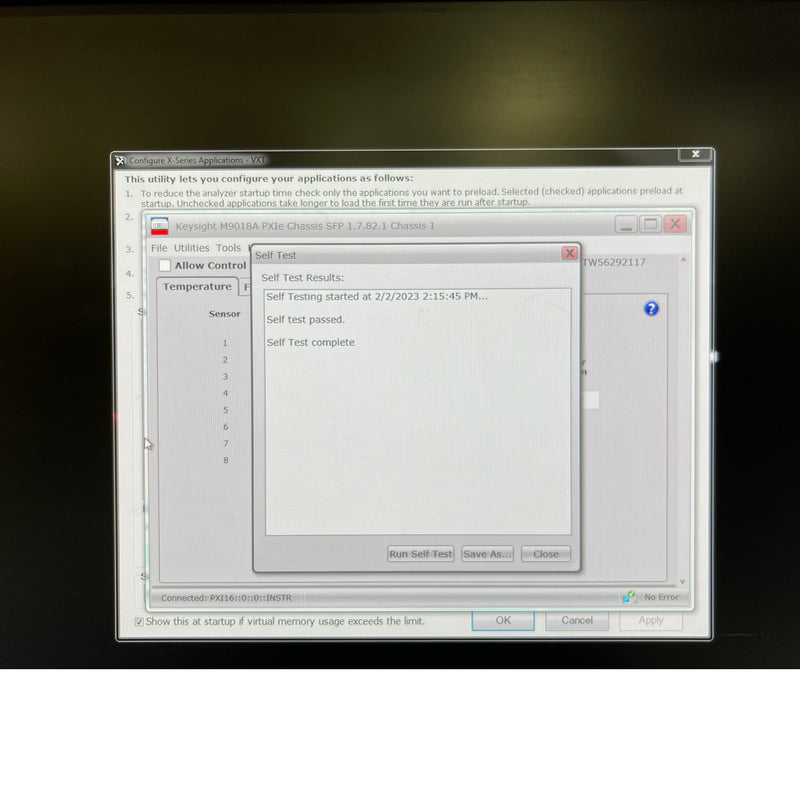This screenshot has width=800, height=800.
Task: Click scrollbar down arrow in chassis window
Action: [683, 582]
